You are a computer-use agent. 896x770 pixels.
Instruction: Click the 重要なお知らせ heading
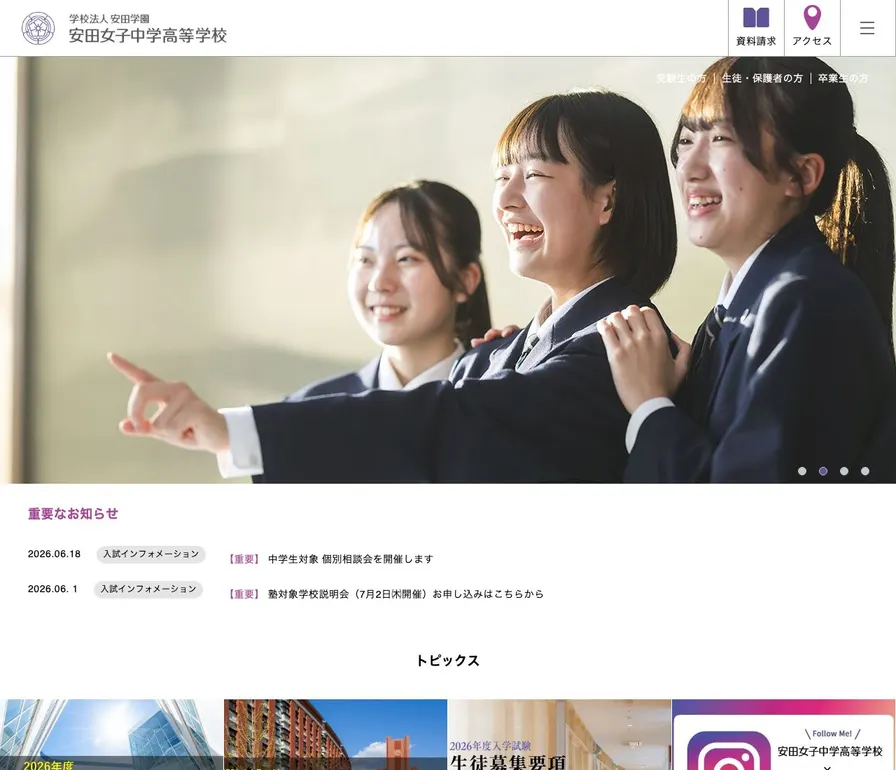click(x=73, y=514)
